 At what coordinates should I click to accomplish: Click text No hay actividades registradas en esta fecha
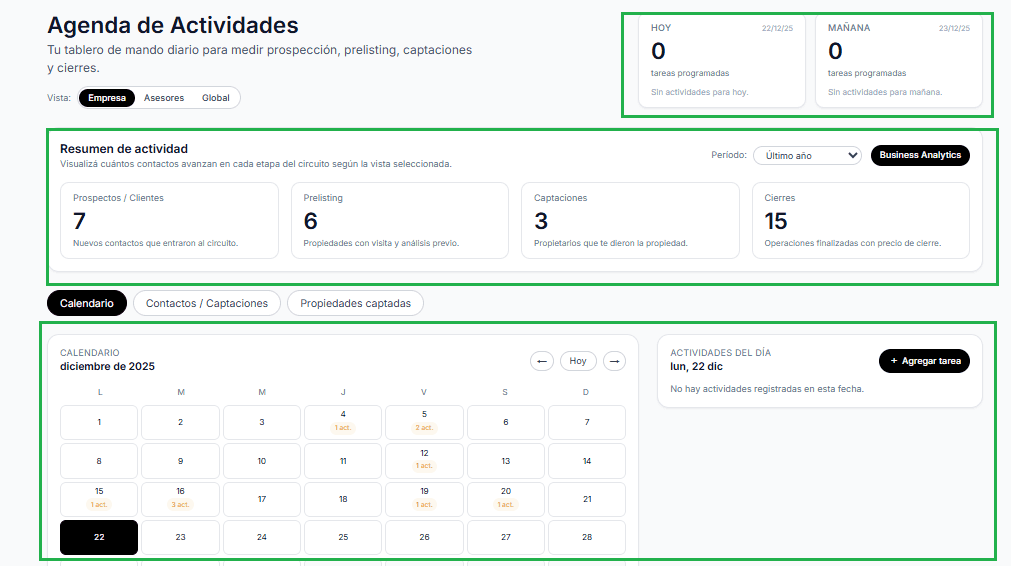[767, 389]
